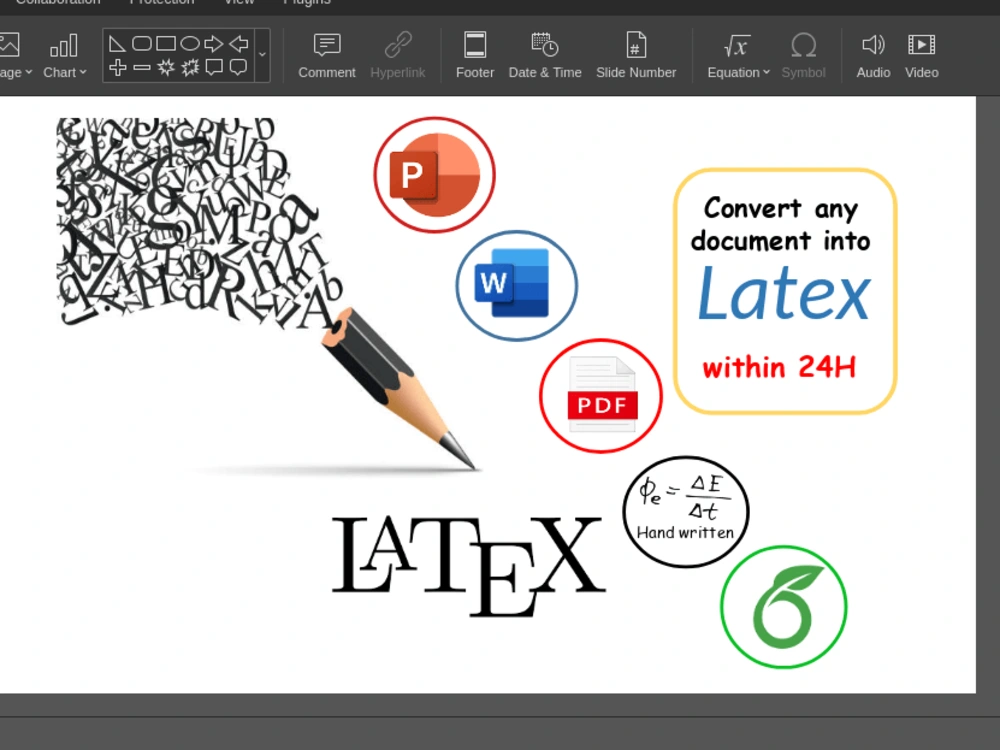This screenshot has width=1000, height=750.
Task: Click the Equation icon
Action: click(x=737, y=46)
